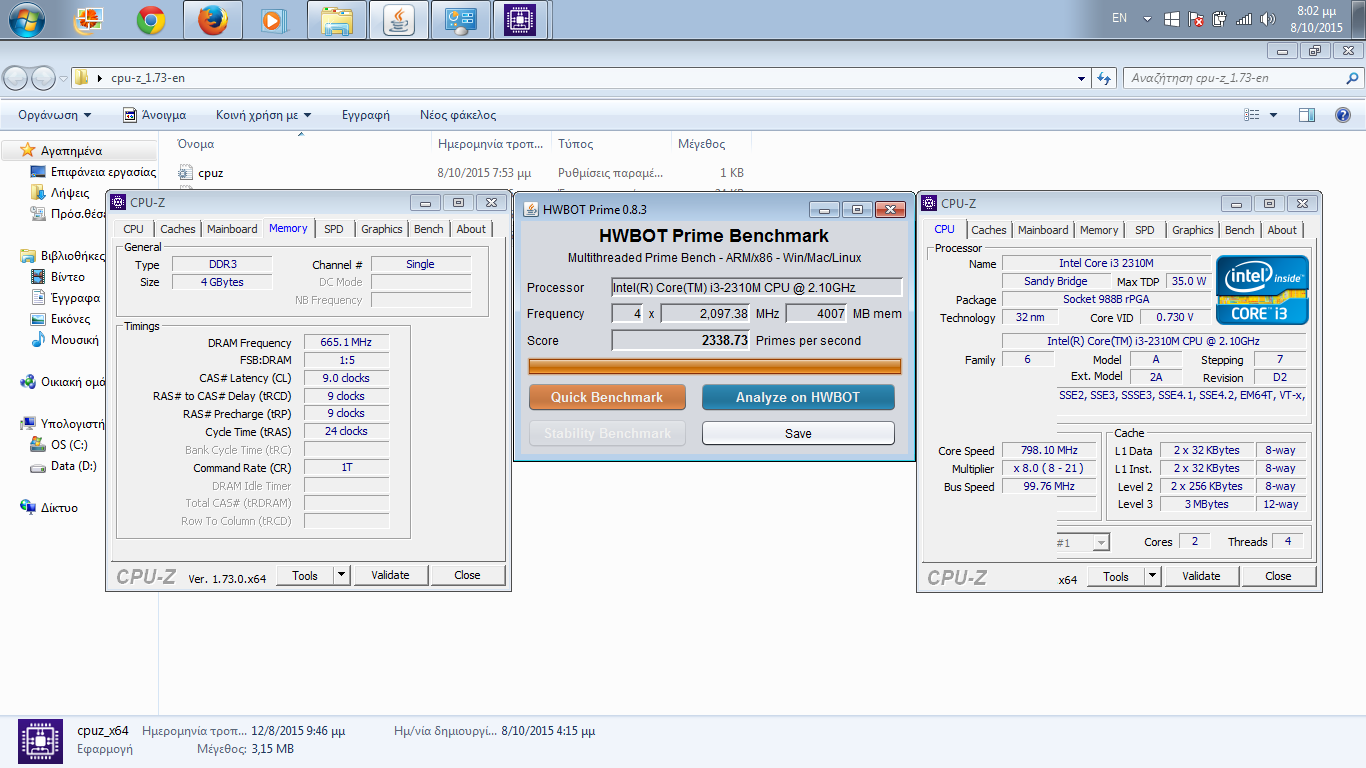Click the Νέος φάκελος toolbar button
The height and width of the screenshot is (768, 1366).
(x=458, y=115)
